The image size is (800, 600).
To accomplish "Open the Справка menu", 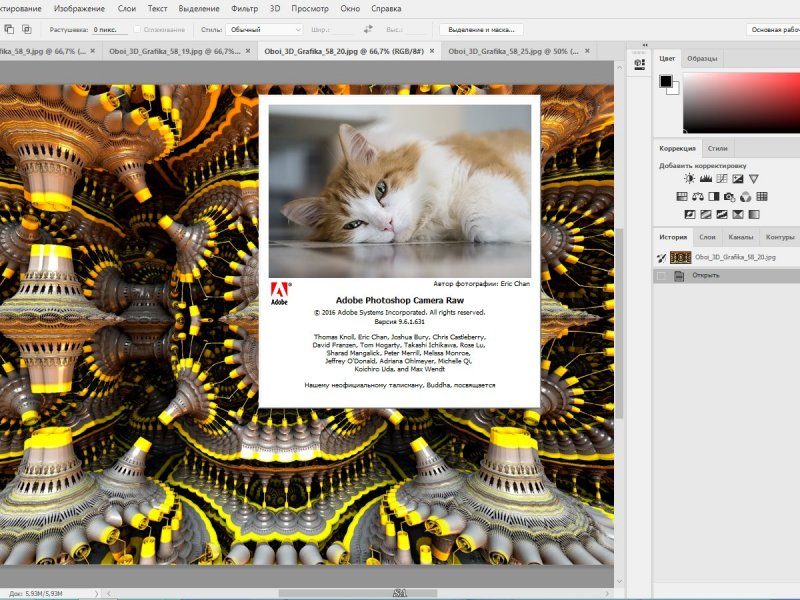I will coord(386,9).
